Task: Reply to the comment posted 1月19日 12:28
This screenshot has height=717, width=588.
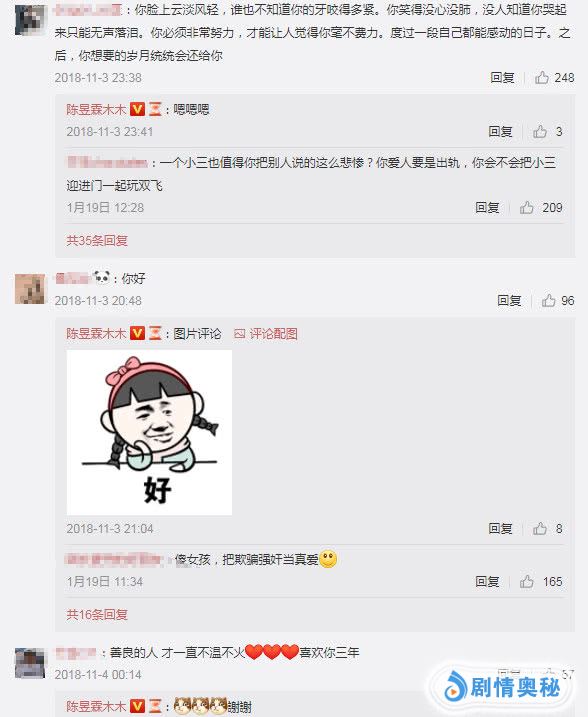Action: [487, 208]
